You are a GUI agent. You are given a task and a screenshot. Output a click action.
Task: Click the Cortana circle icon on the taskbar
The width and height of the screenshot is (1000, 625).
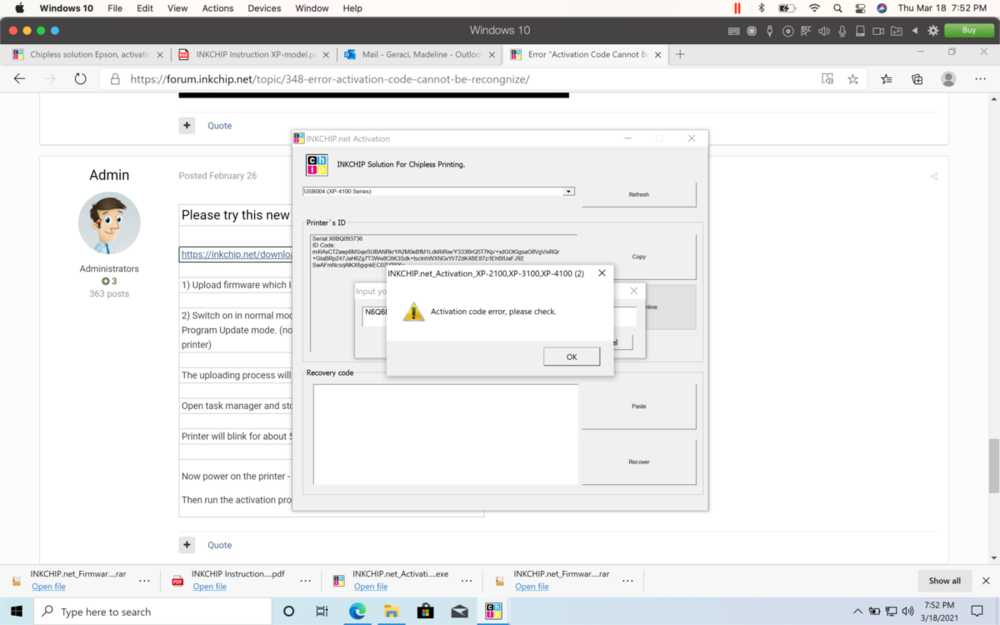288,611
